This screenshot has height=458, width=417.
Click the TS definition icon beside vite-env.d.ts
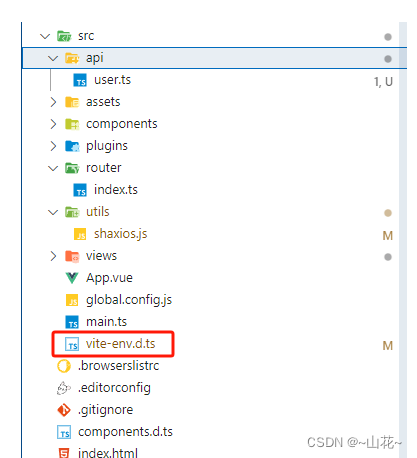[72, 344]
